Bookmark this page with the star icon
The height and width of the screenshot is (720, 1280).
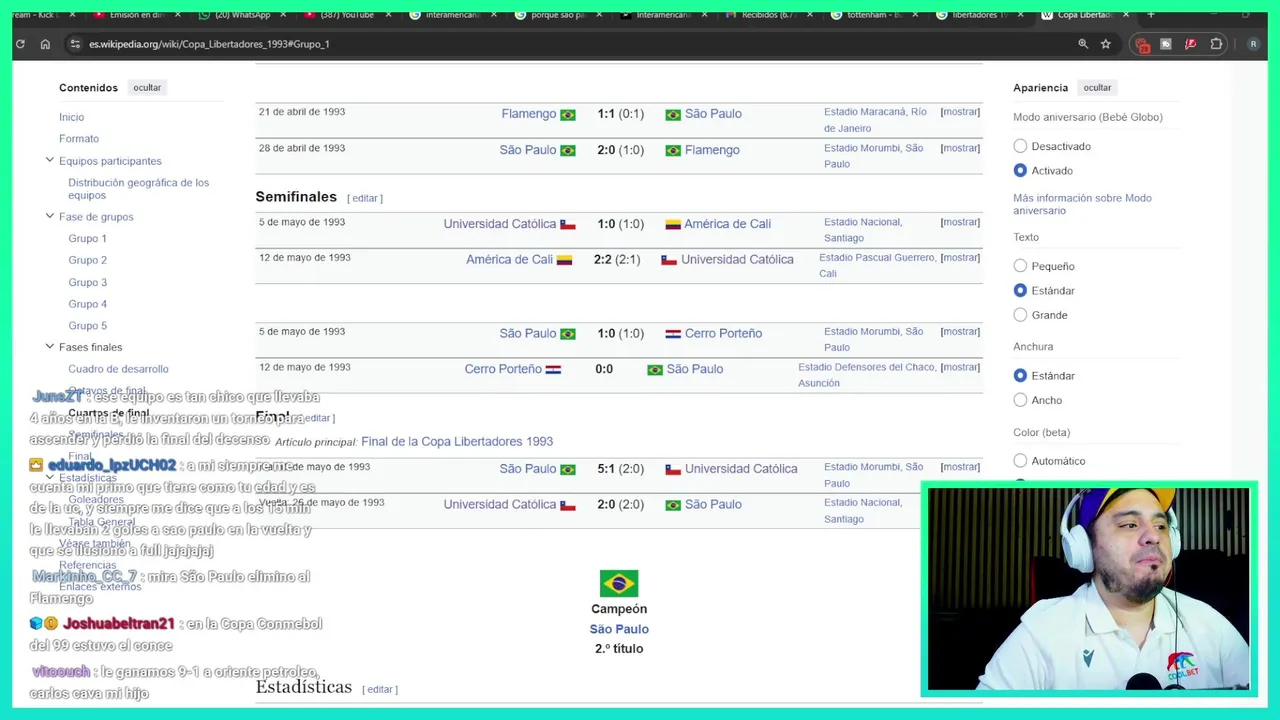point(1106,44)
